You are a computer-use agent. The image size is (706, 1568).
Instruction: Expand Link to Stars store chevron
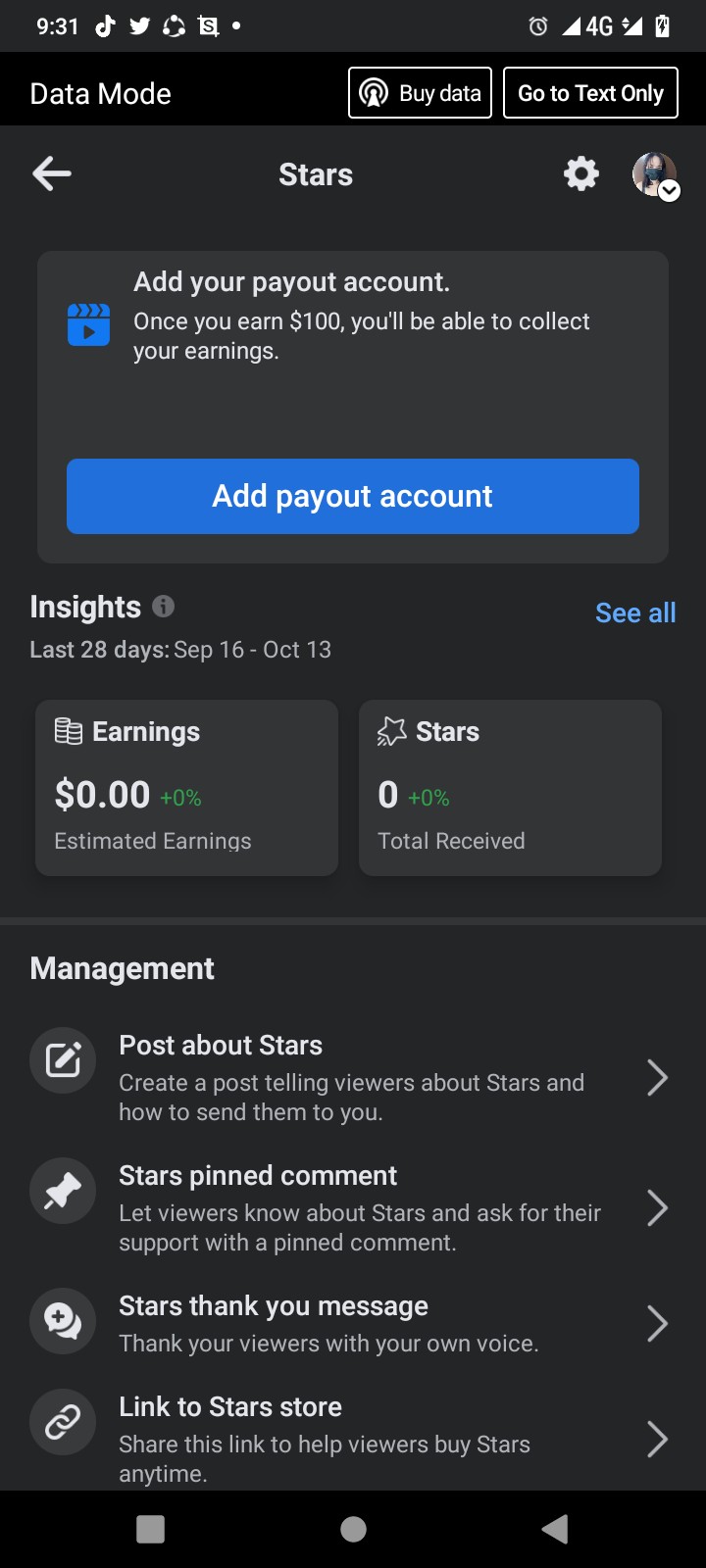click(x=657, y=1440)
